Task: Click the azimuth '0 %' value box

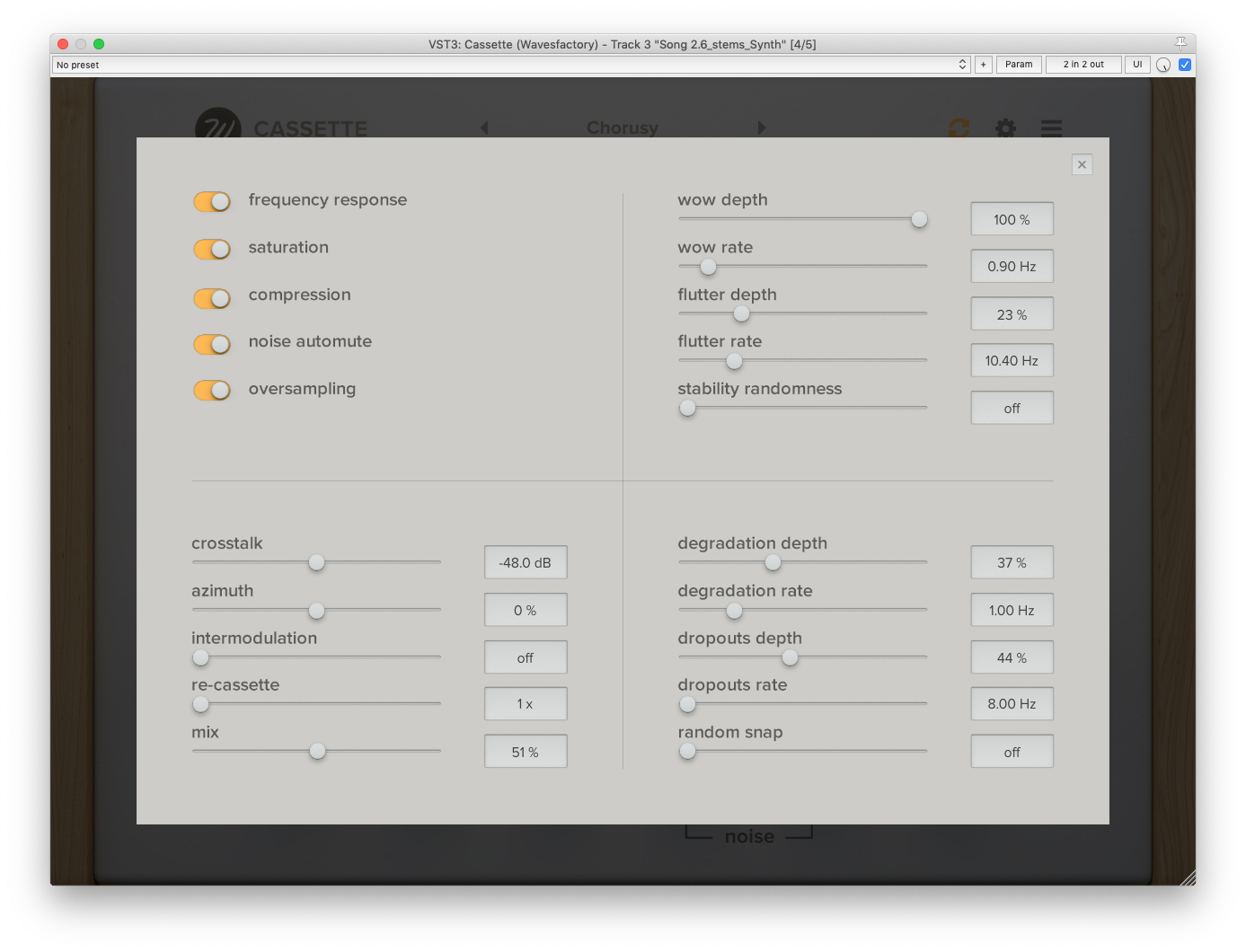Action: (526, 611)
